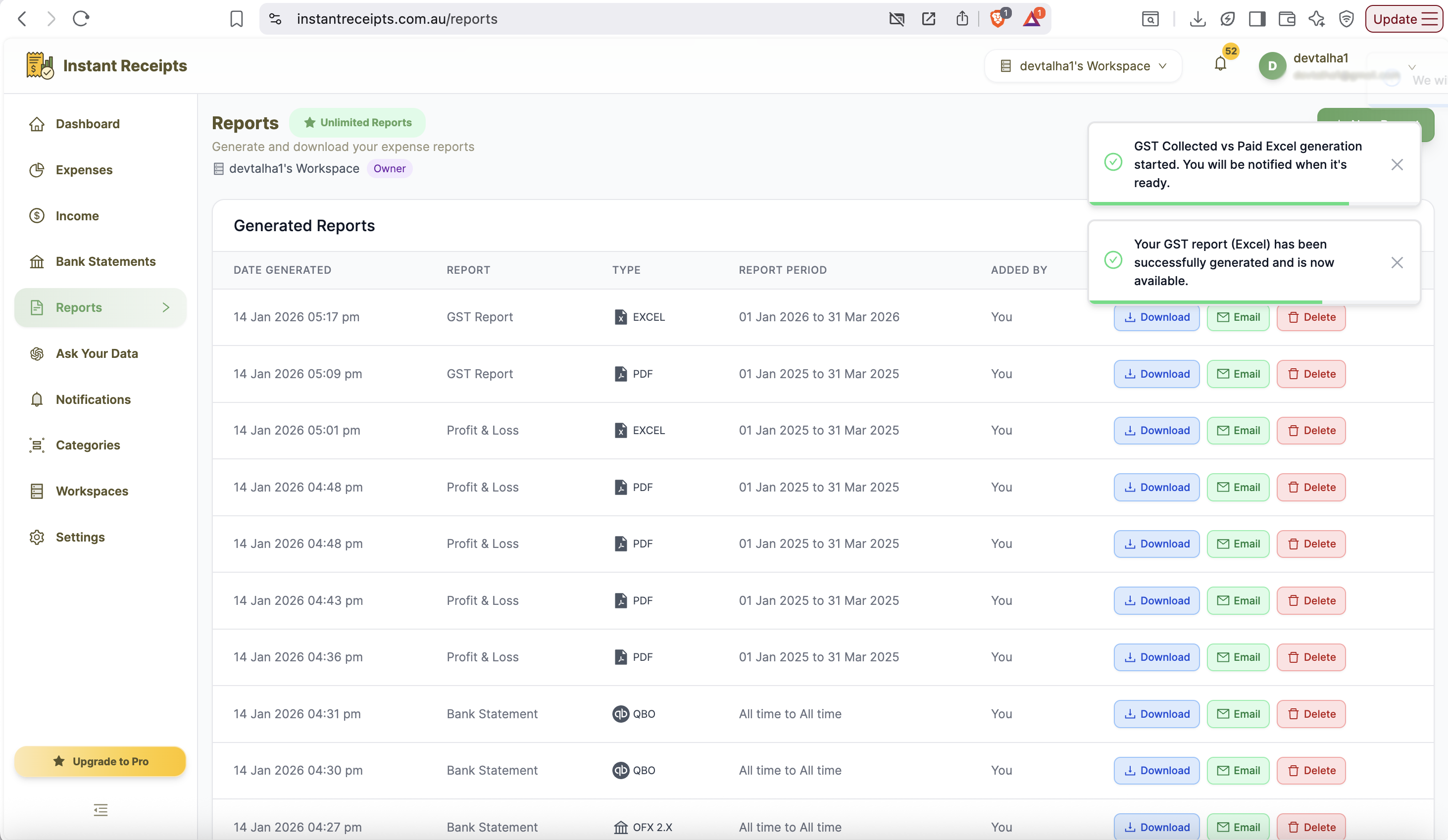Click the Brave Shields lion icon
1448x840 pixels.
[x=998, y=19]
